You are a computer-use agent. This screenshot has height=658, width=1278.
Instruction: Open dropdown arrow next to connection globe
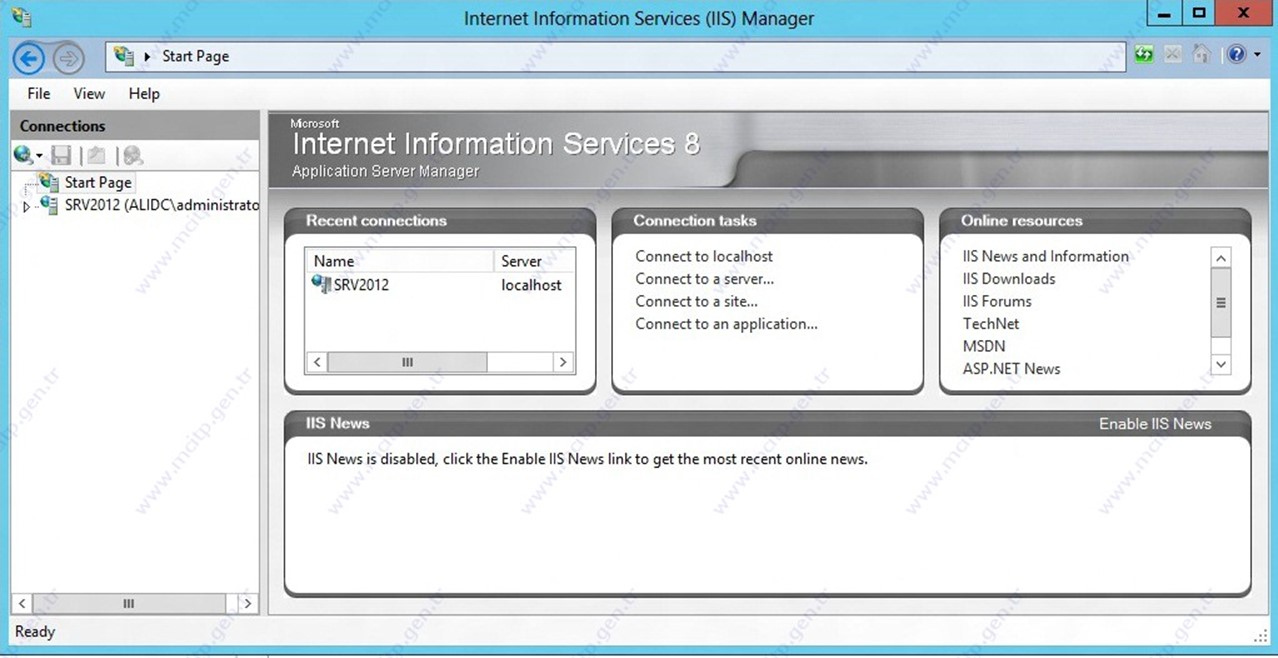[39, 156]
